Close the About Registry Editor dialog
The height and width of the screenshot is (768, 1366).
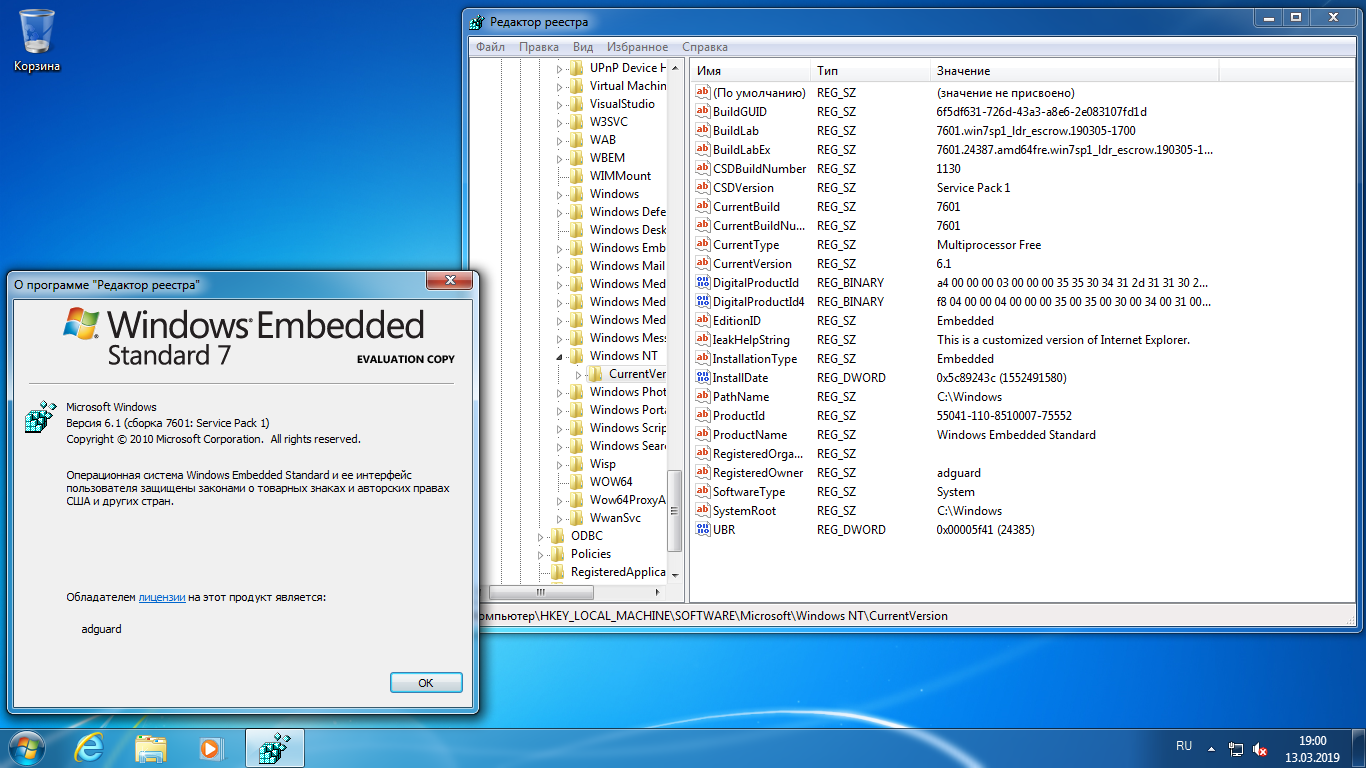[448, 281]
